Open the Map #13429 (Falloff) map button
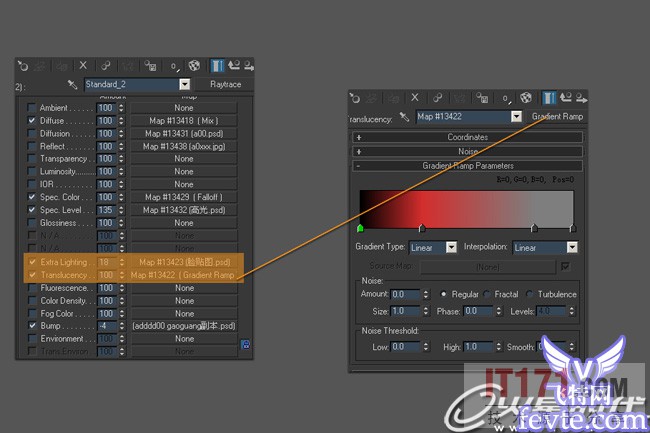Viewport: 650px width, 433px height. (184, 198)
